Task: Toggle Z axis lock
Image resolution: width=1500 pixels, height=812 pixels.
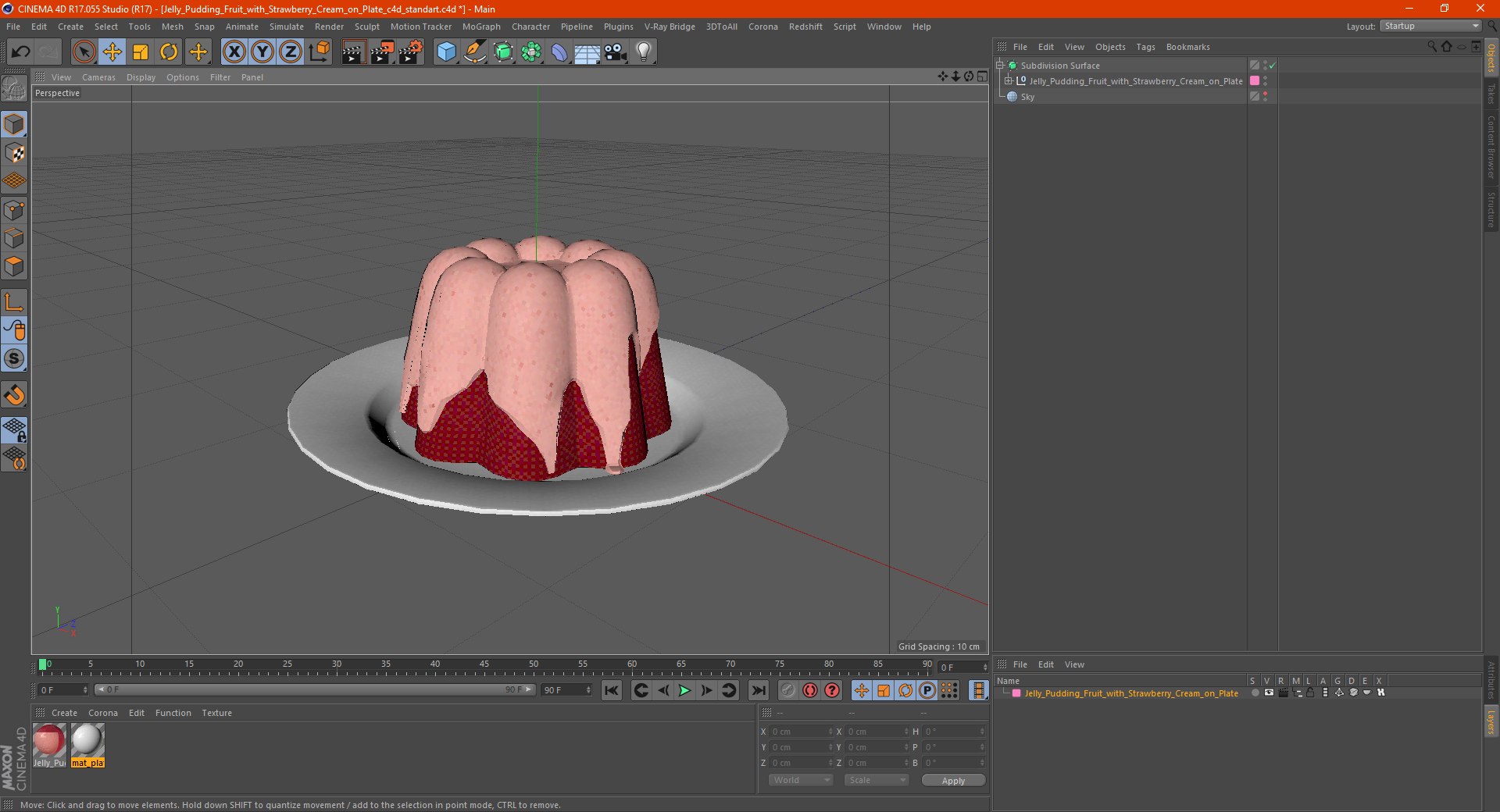Action: tap(291, 52)
